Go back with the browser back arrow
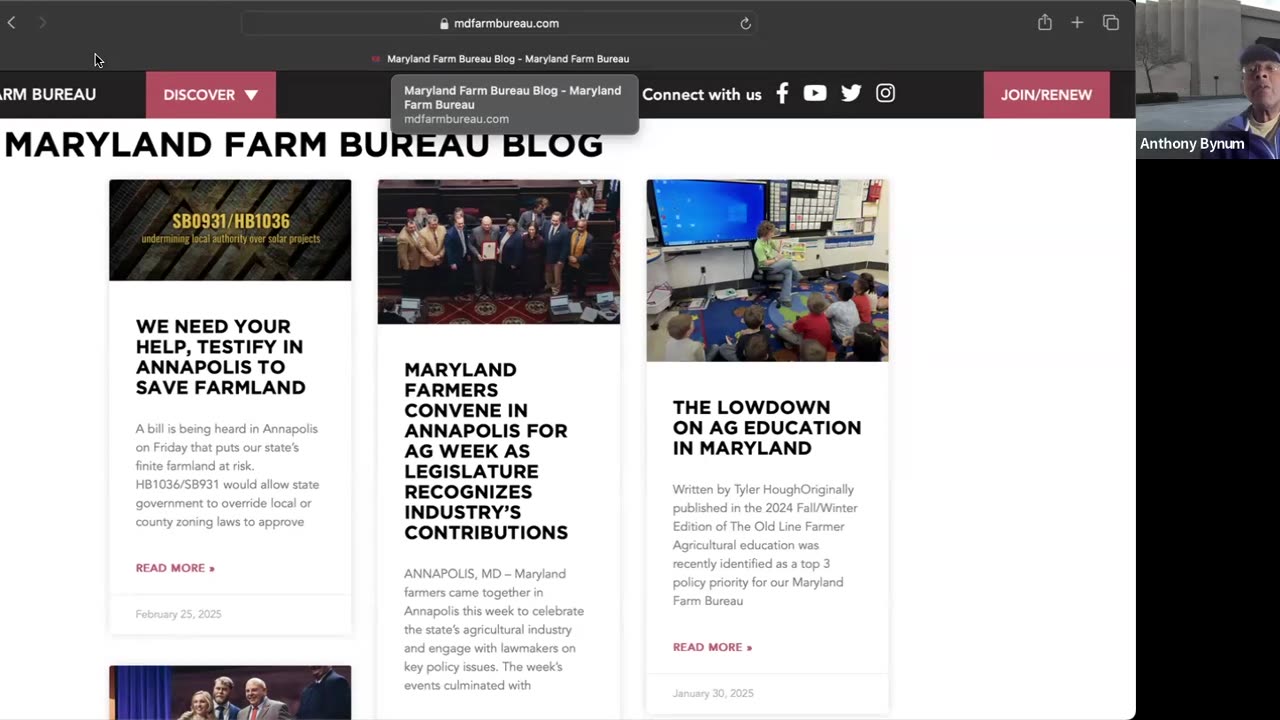The image size is (1280, 720). [x=11, y=22]
